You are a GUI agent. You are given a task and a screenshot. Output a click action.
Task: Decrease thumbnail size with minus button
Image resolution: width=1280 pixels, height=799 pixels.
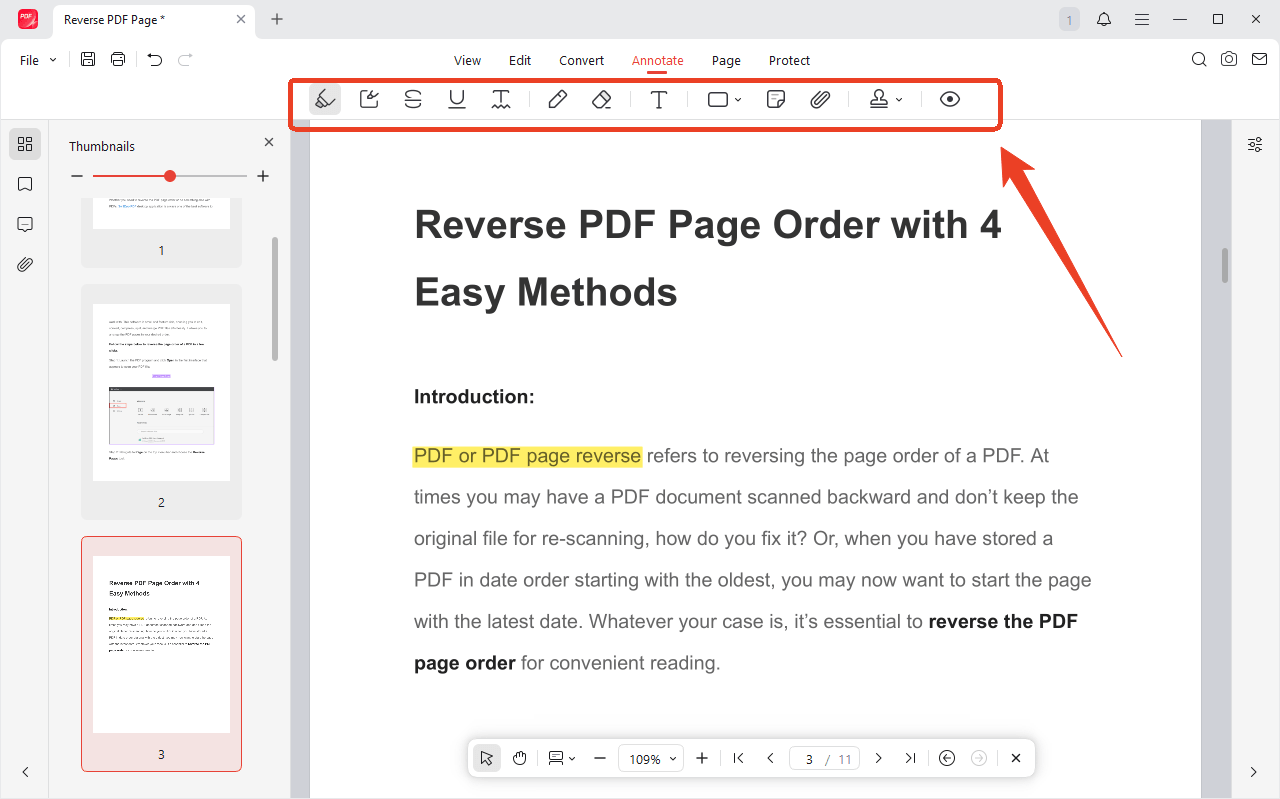(77, 176)
